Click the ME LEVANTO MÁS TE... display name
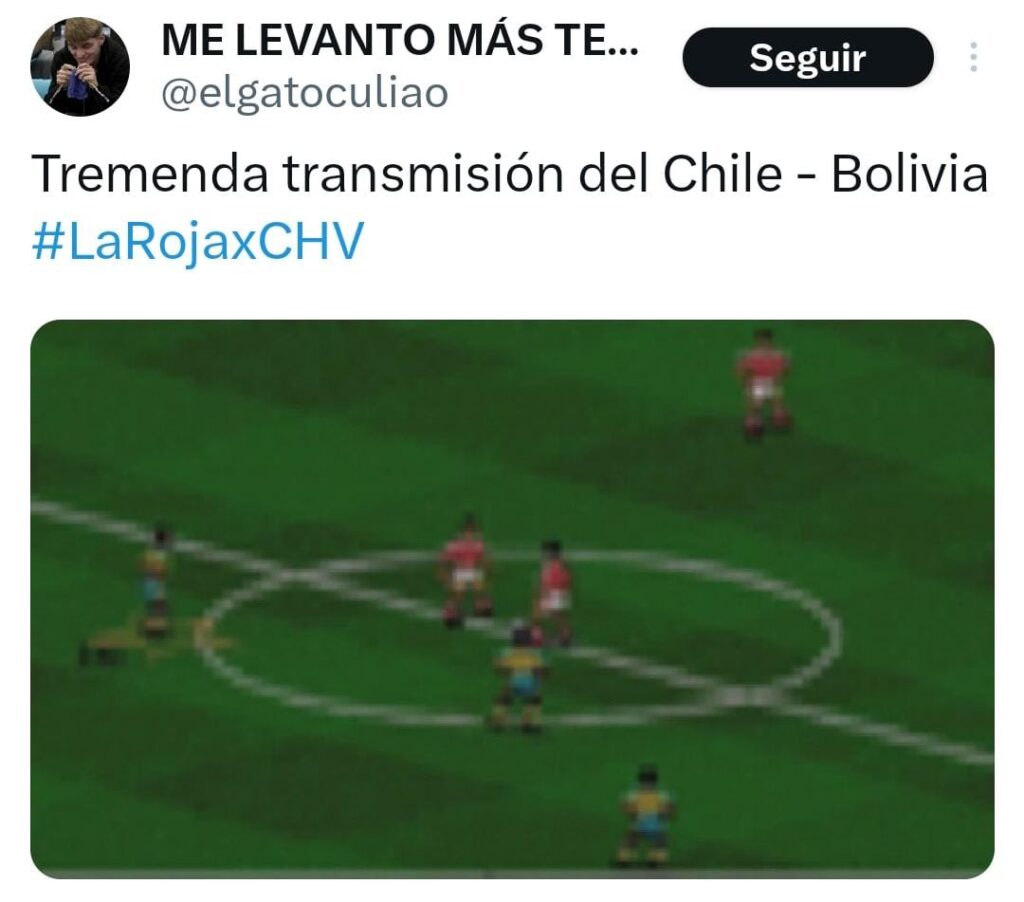The image size is (1024, 902). (400, 40)
